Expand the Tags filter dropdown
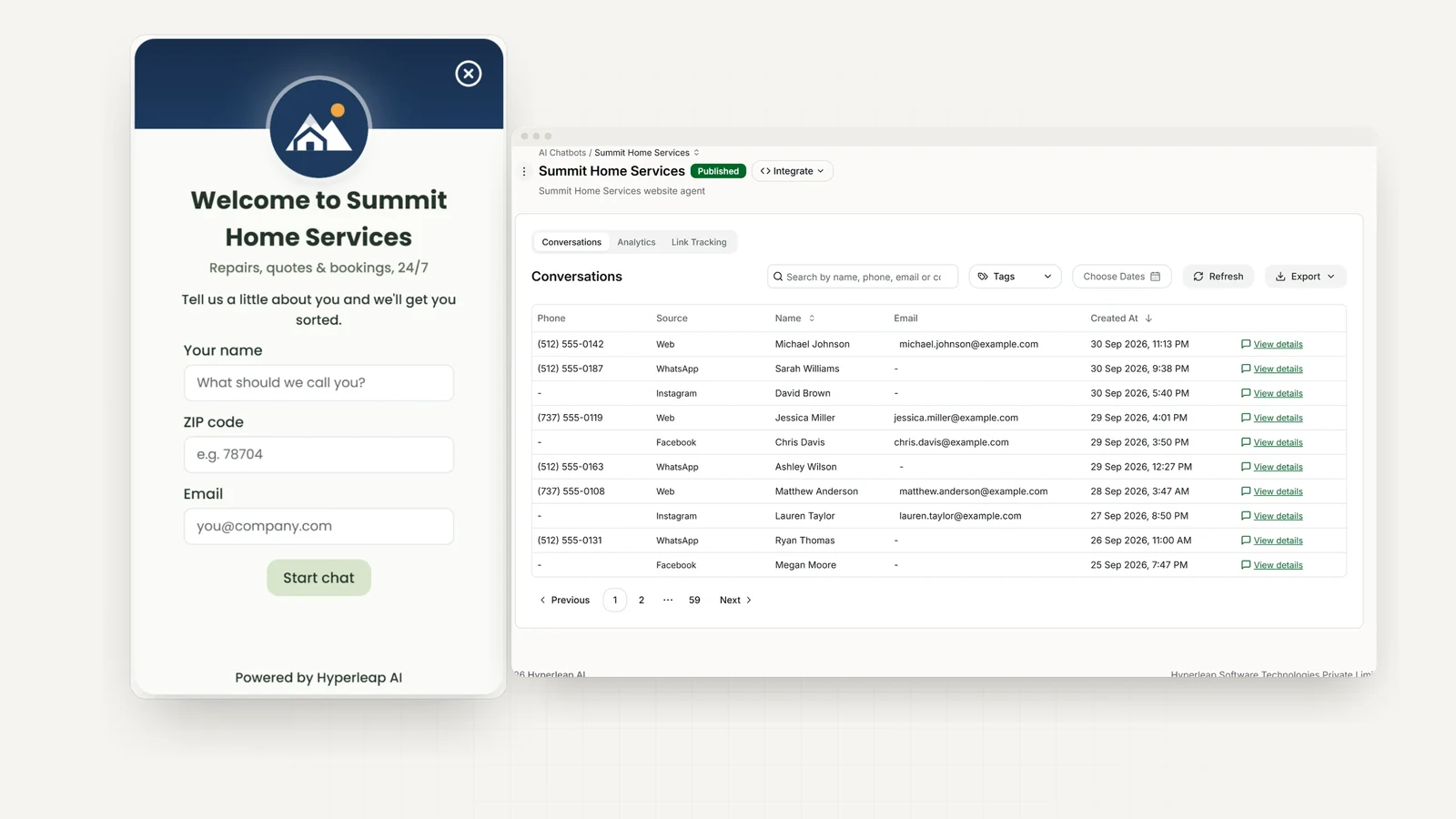This screenshot has height=819, width=1456. pyautogui.click(x=1015, y=277)
